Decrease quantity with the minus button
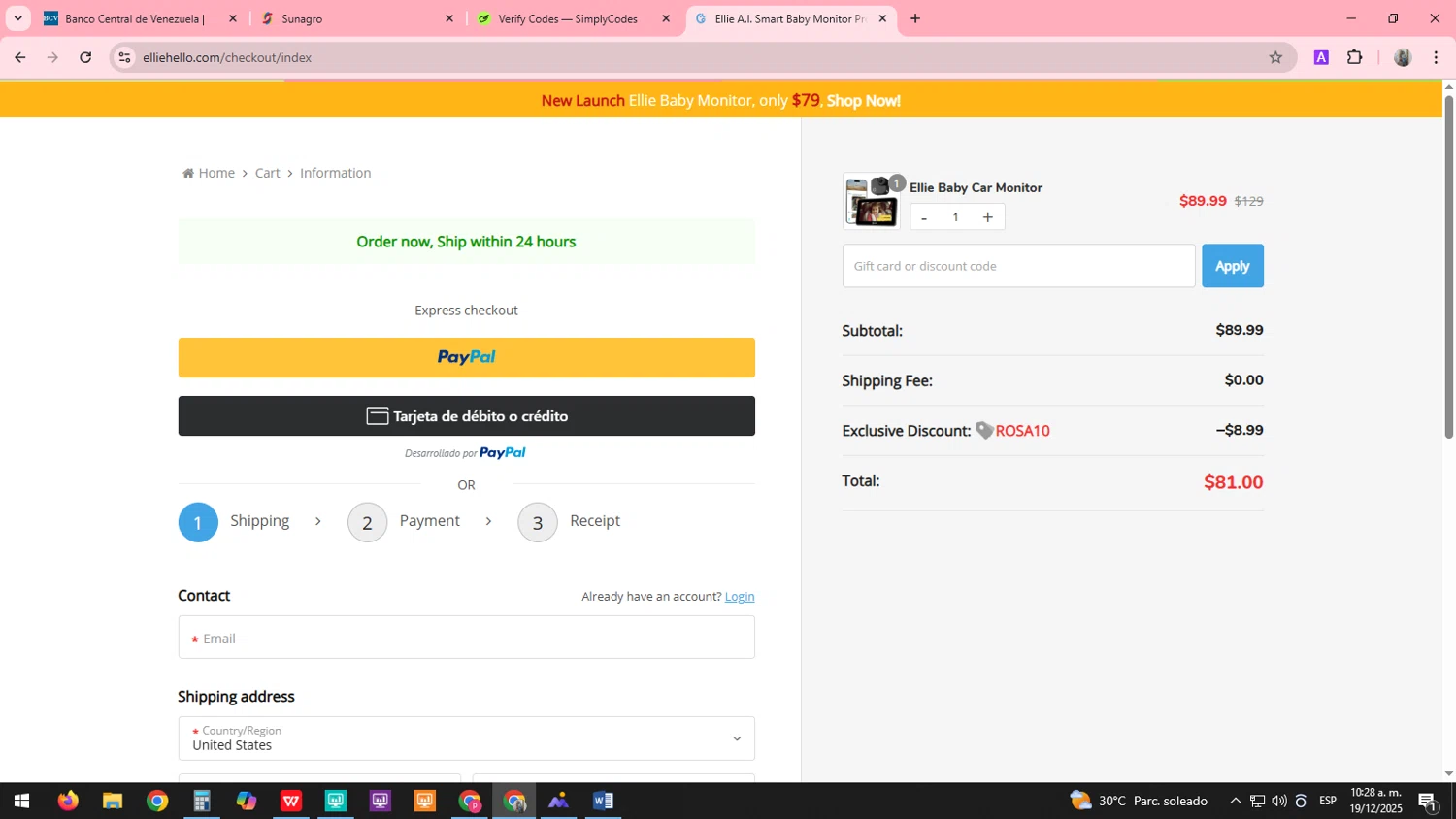1456x819 pixels. [924, 217]
